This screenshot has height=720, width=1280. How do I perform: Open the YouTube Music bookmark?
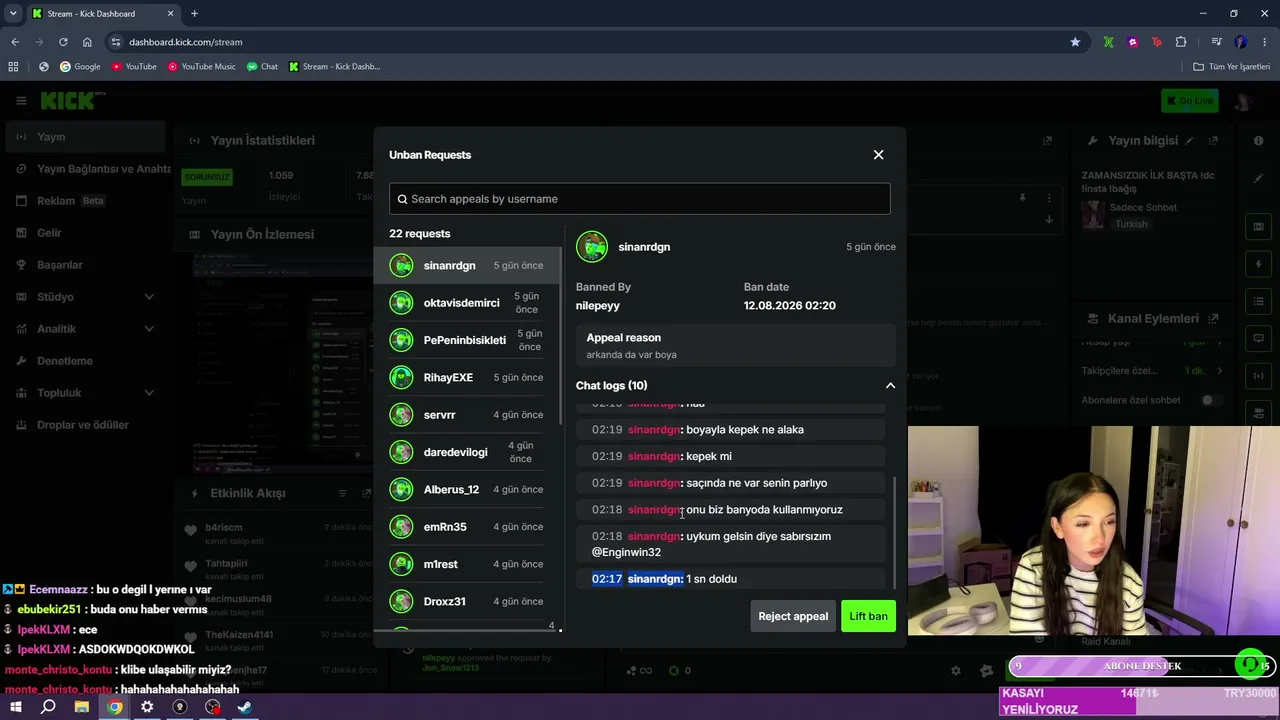(202, 67)
